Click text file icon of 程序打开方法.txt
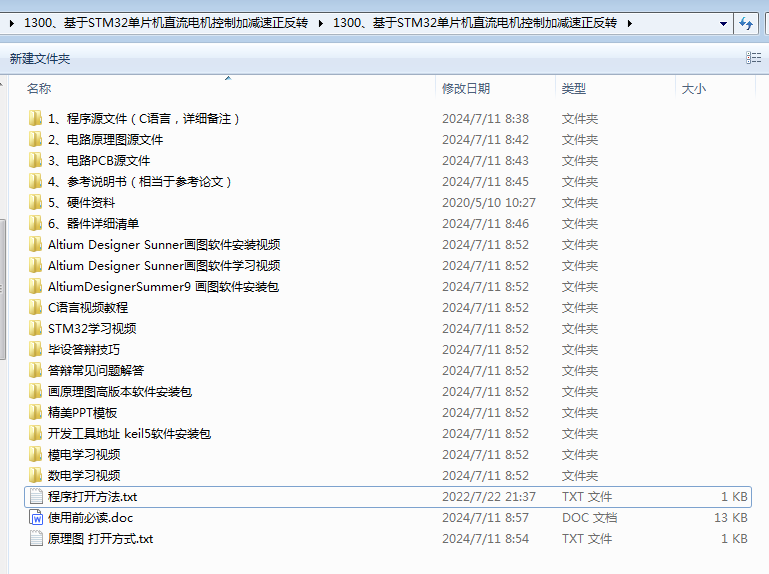 coord(36,496)
